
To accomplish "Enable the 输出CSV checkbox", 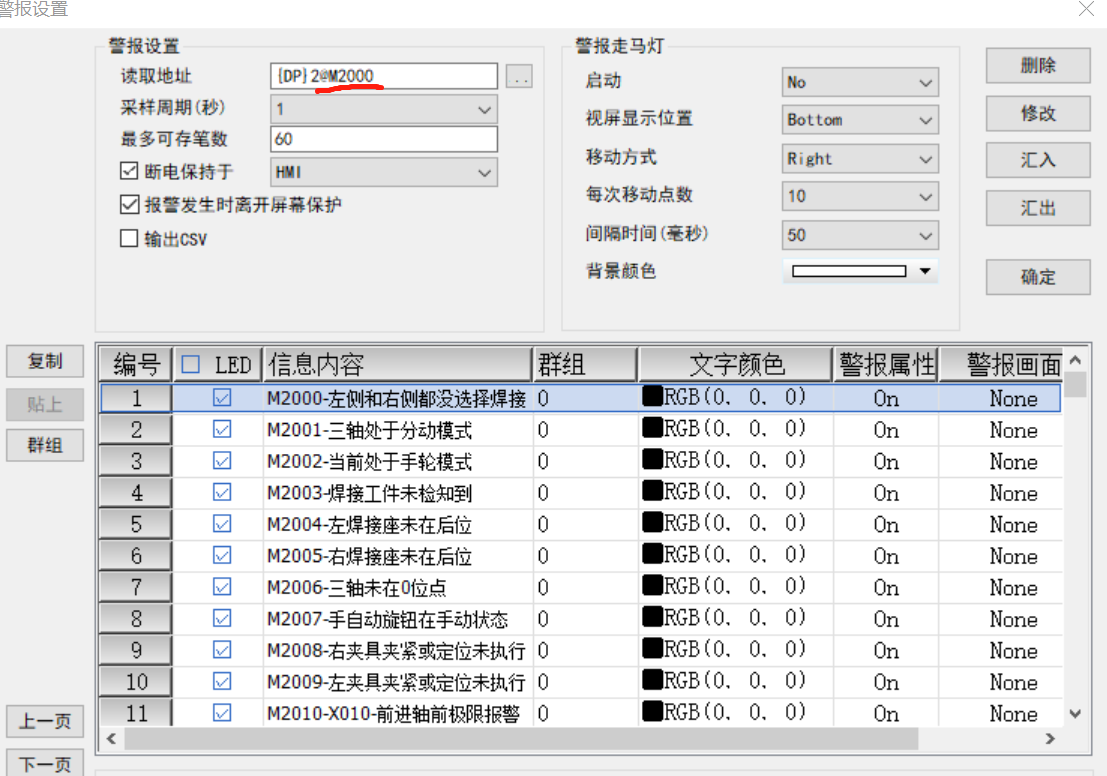I will pyautogui.click(x=129, y=239).
